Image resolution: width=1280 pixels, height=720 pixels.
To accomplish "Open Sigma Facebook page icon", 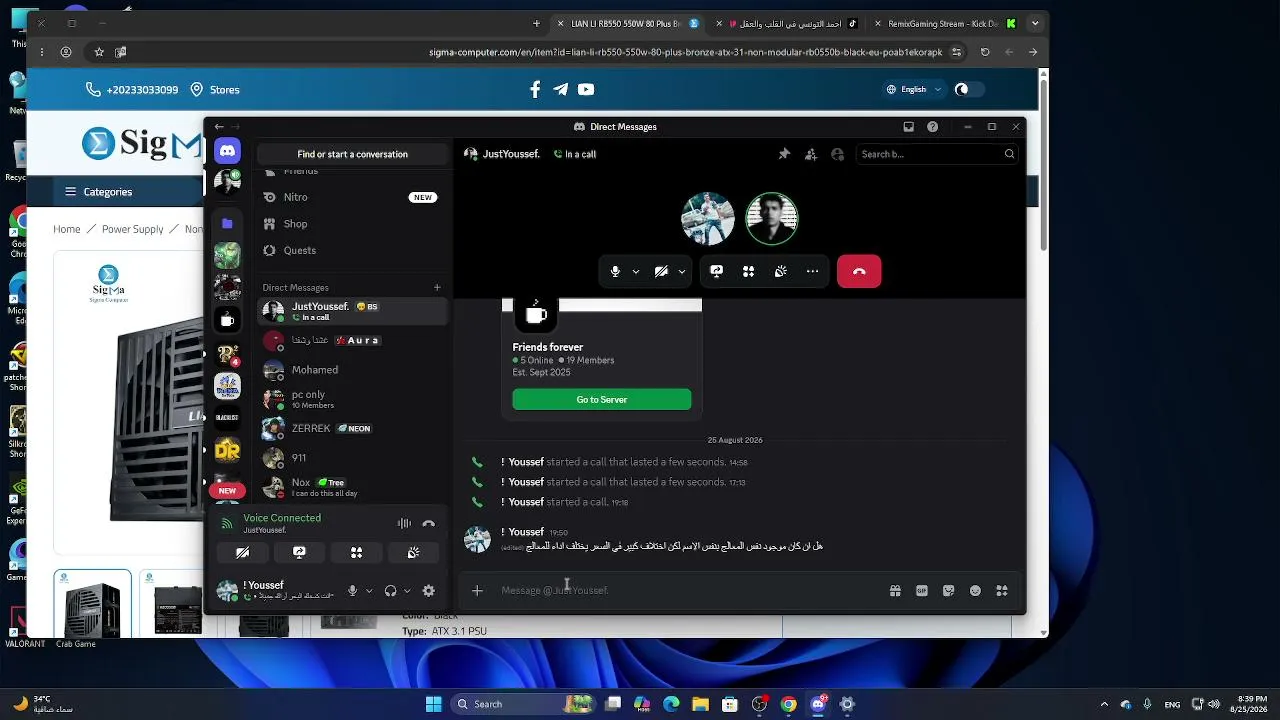I will (535, 90).
